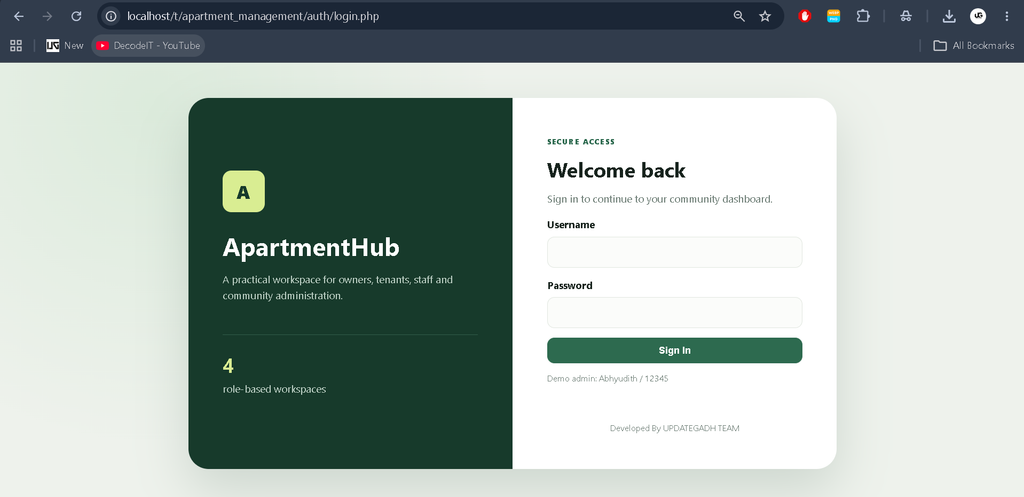Click the Sign In button
The image size is (1024, 497).
pos(675,351)
